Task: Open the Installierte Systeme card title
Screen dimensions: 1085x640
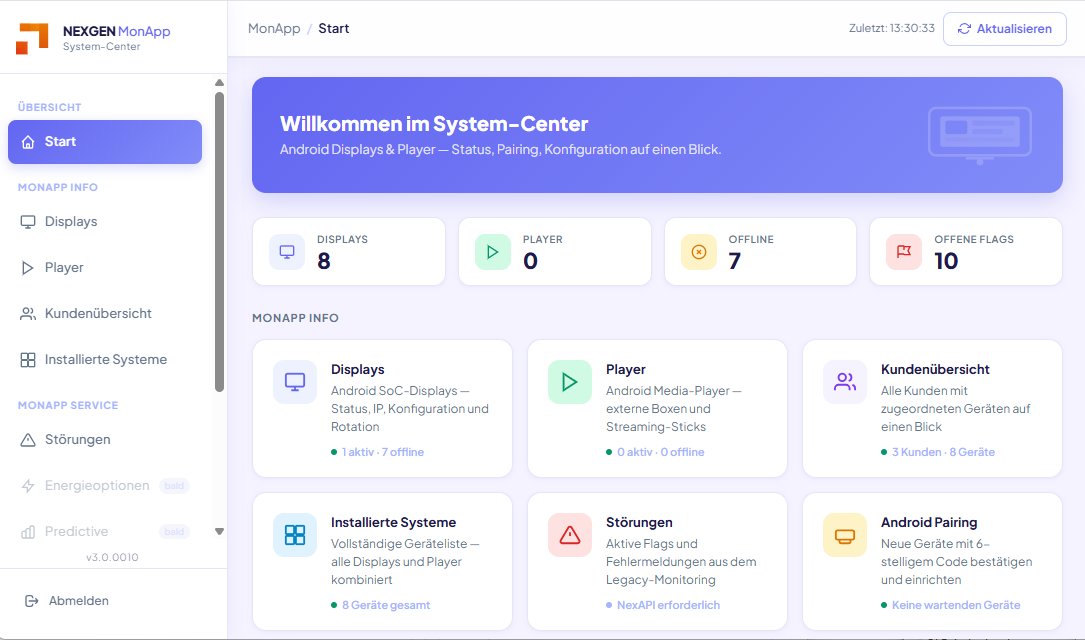Action: click(393, 522)
